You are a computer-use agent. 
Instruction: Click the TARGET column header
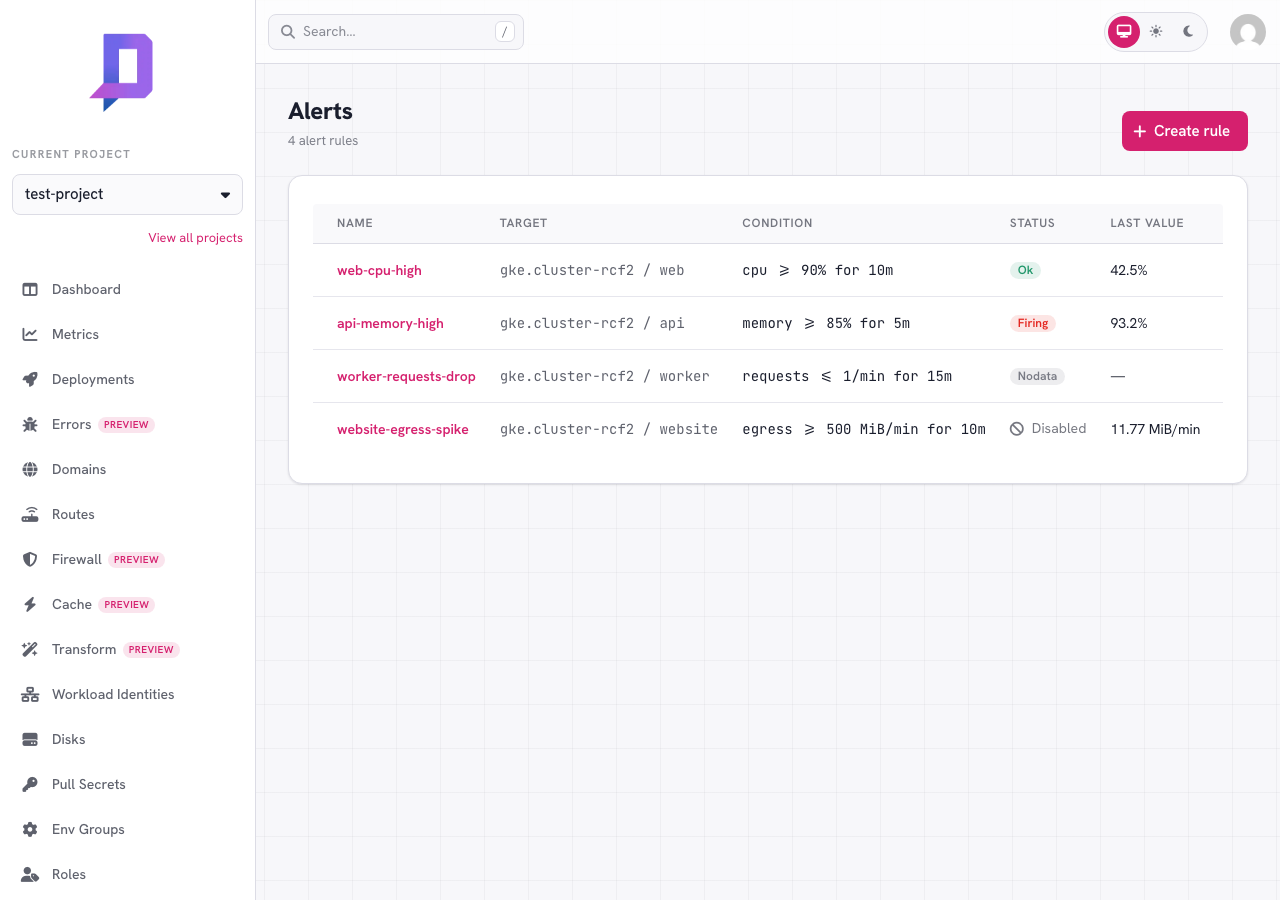coord(523,223)
